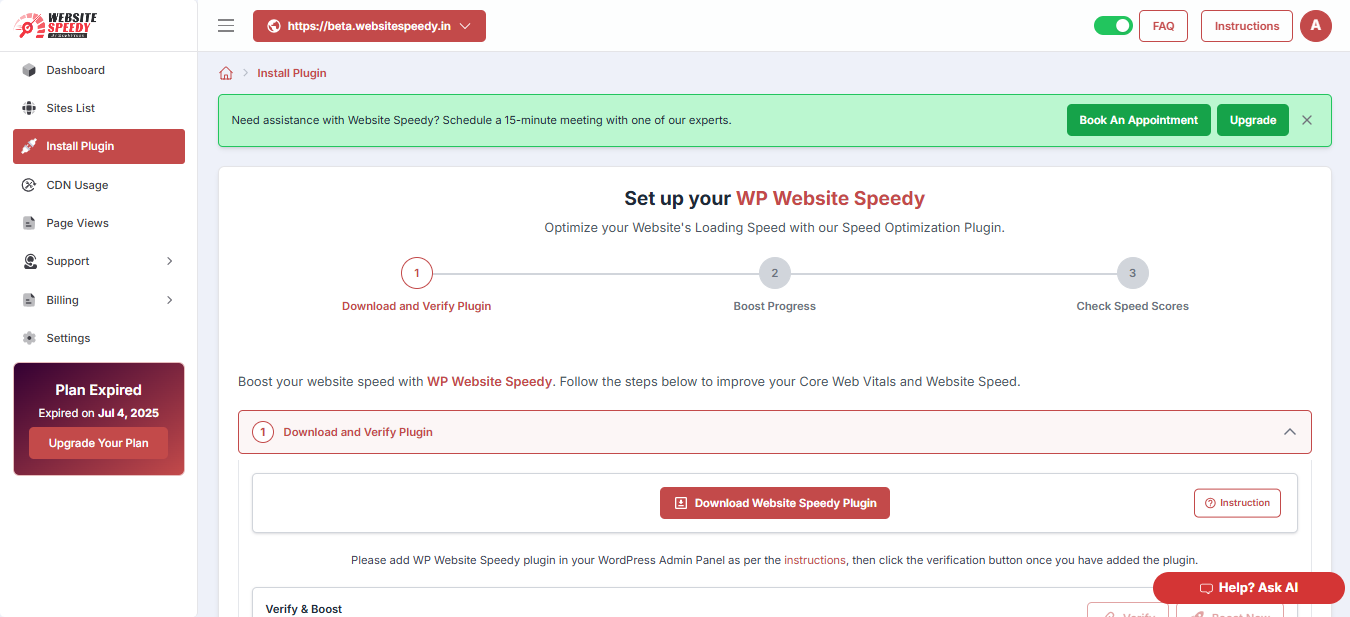Viewport: 1350px width, 617px height.
Task: Click the Instructions button in header
Action: click(x=1247, y=26)
